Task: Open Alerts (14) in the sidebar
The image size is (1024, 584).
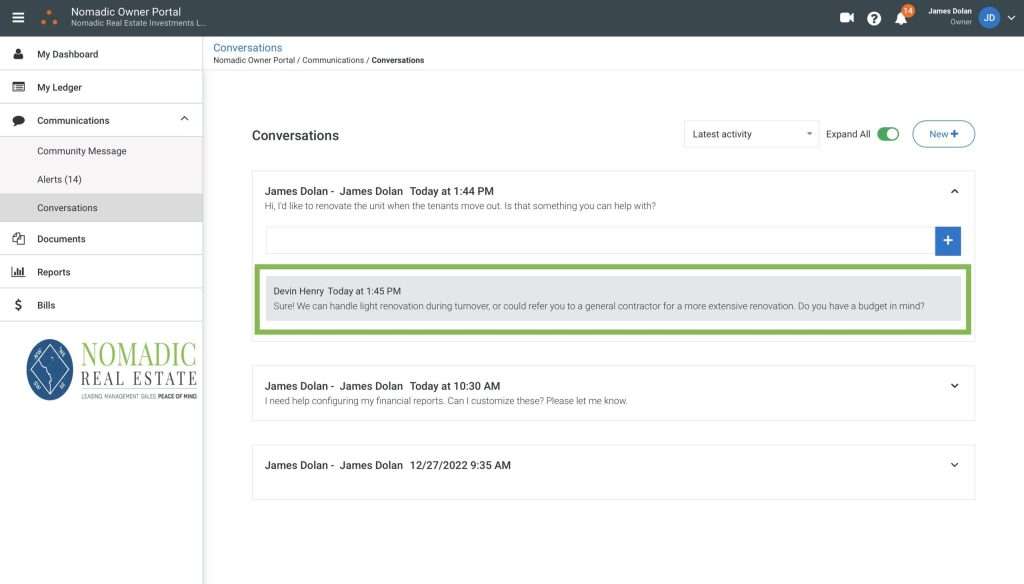Action: 59,179
